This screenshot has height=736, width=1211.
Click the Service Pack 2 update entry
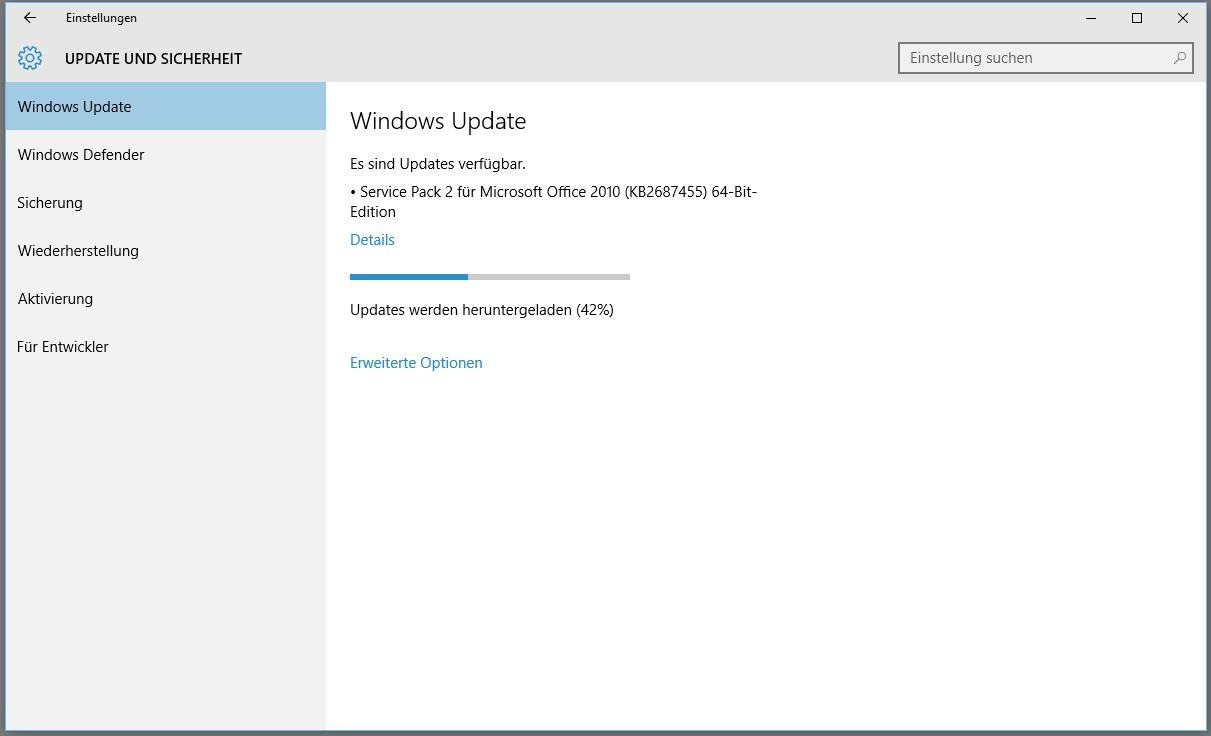[554, 201]
